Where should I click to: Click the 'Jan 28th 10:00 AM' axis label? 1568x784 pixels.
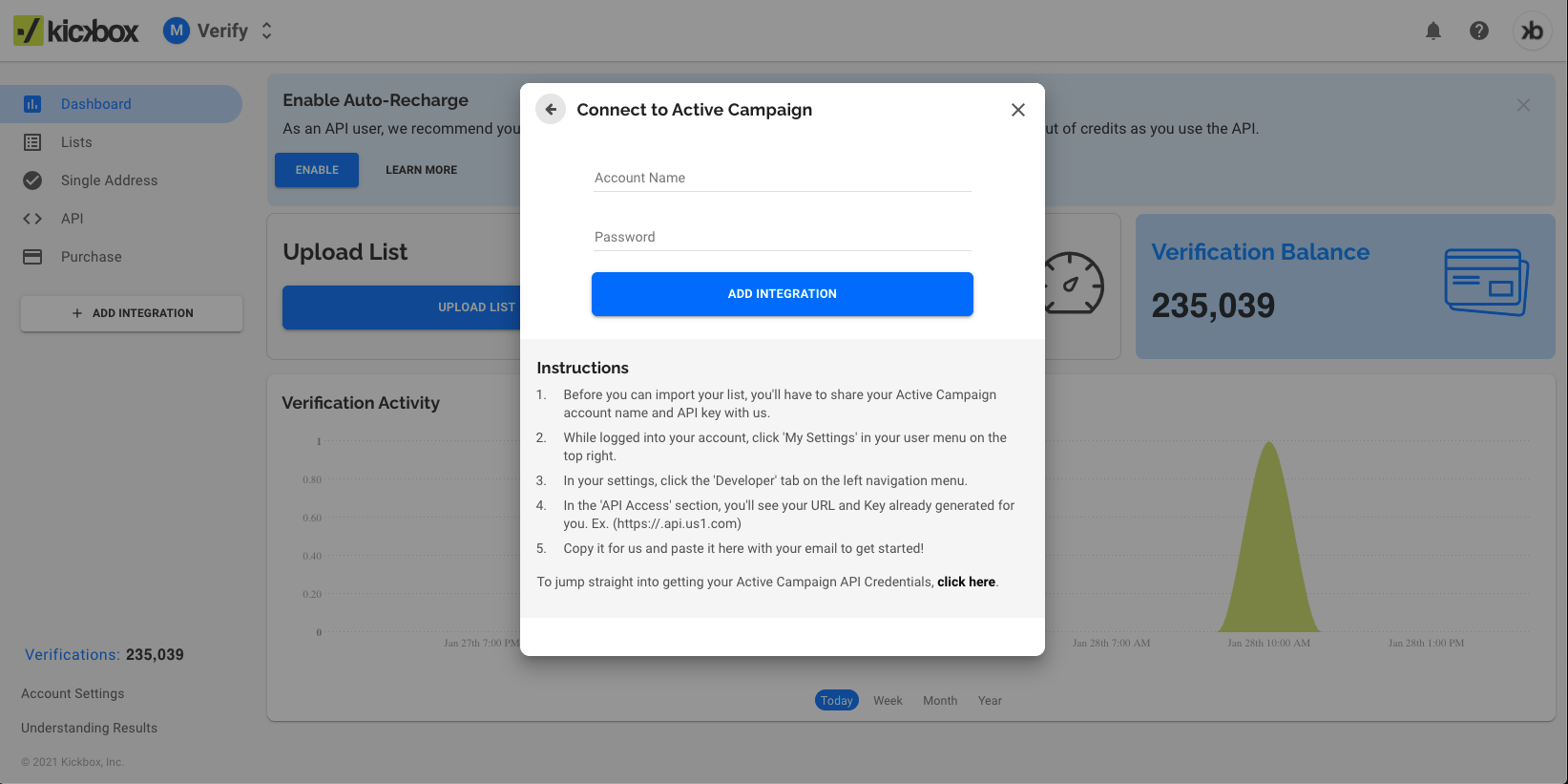pyautogui.click(x=1268, y=643)
